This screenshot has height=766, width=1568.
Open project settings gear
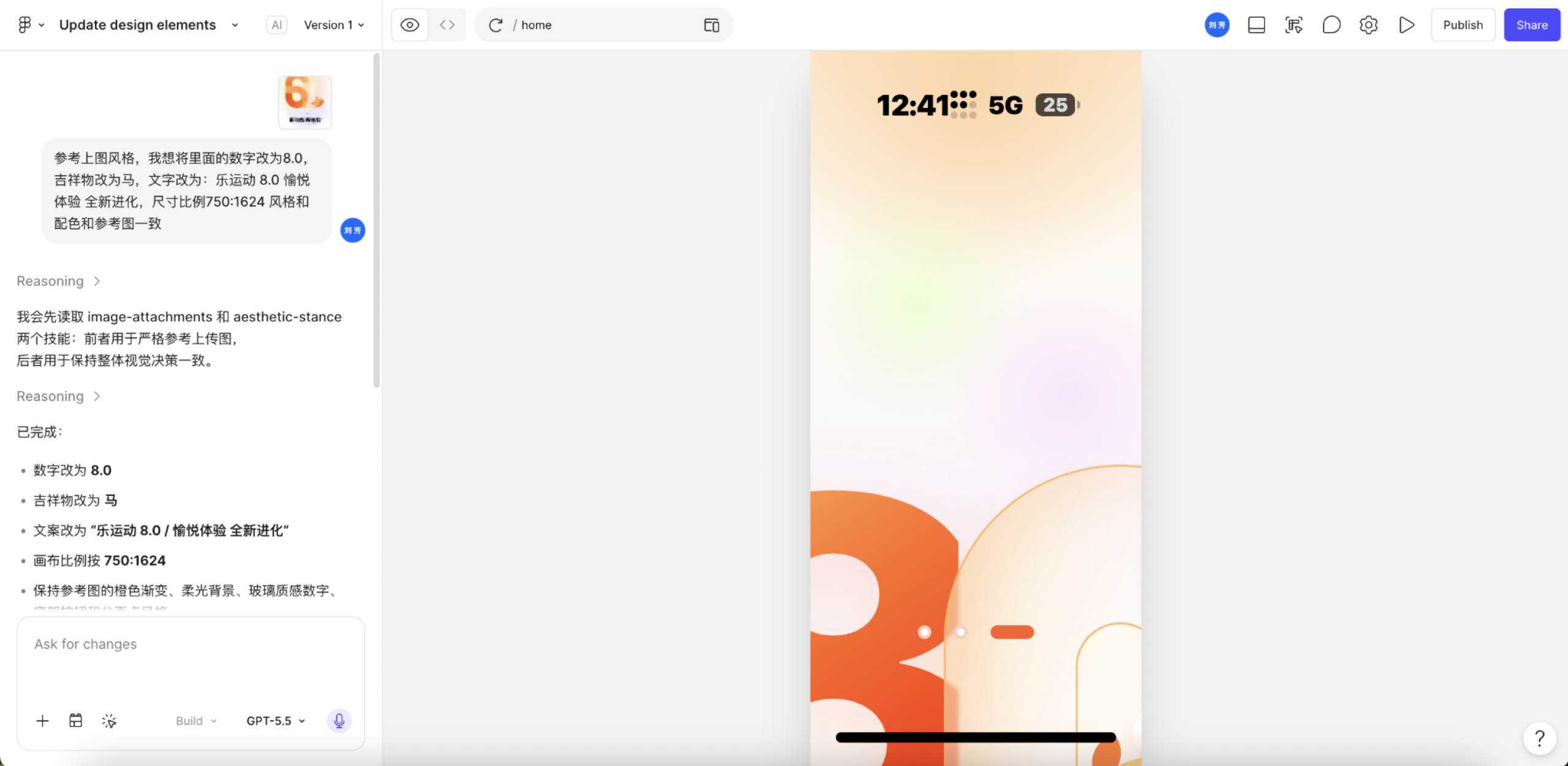[1368, 25]
